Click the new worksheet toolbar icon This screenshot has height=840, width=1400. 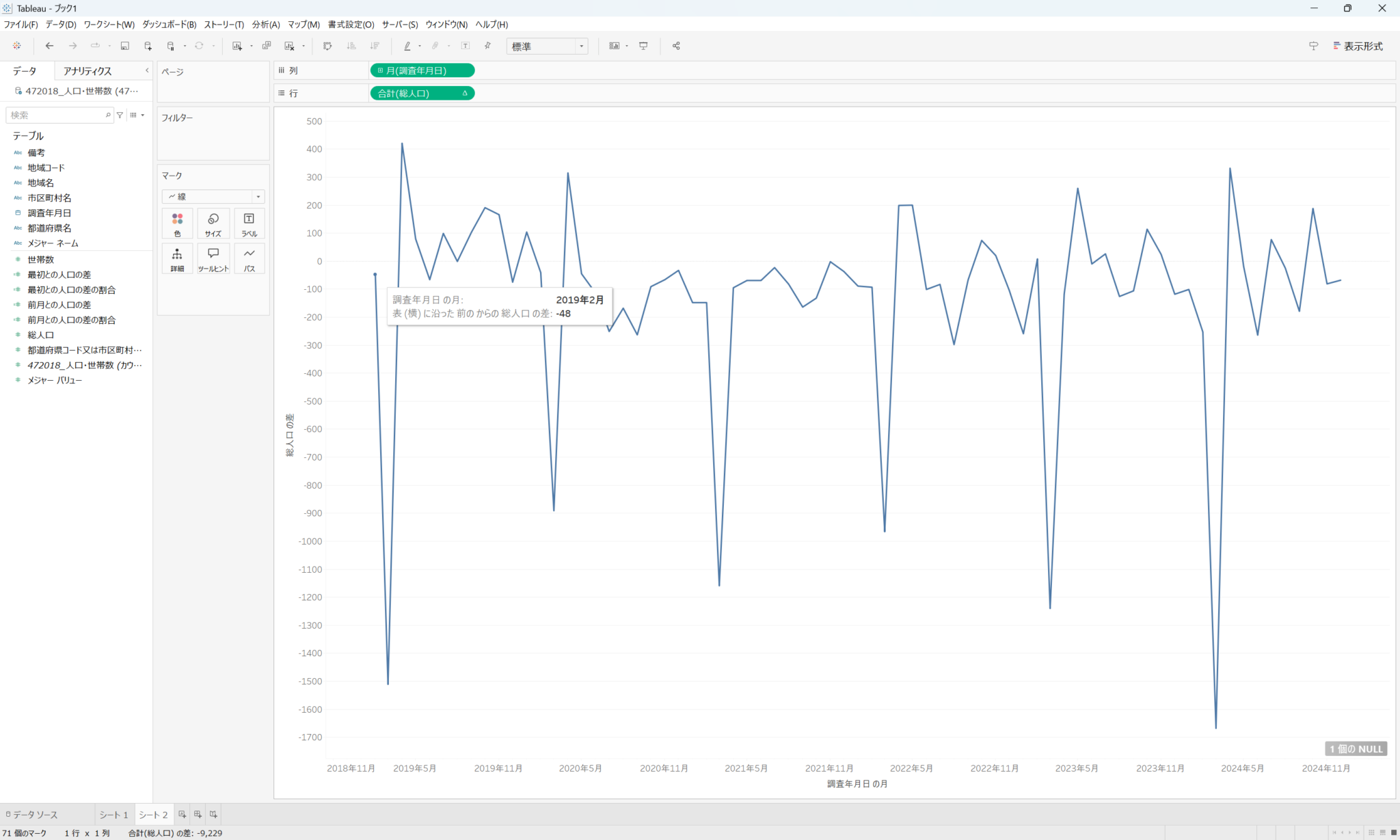[x=237, y=46]
